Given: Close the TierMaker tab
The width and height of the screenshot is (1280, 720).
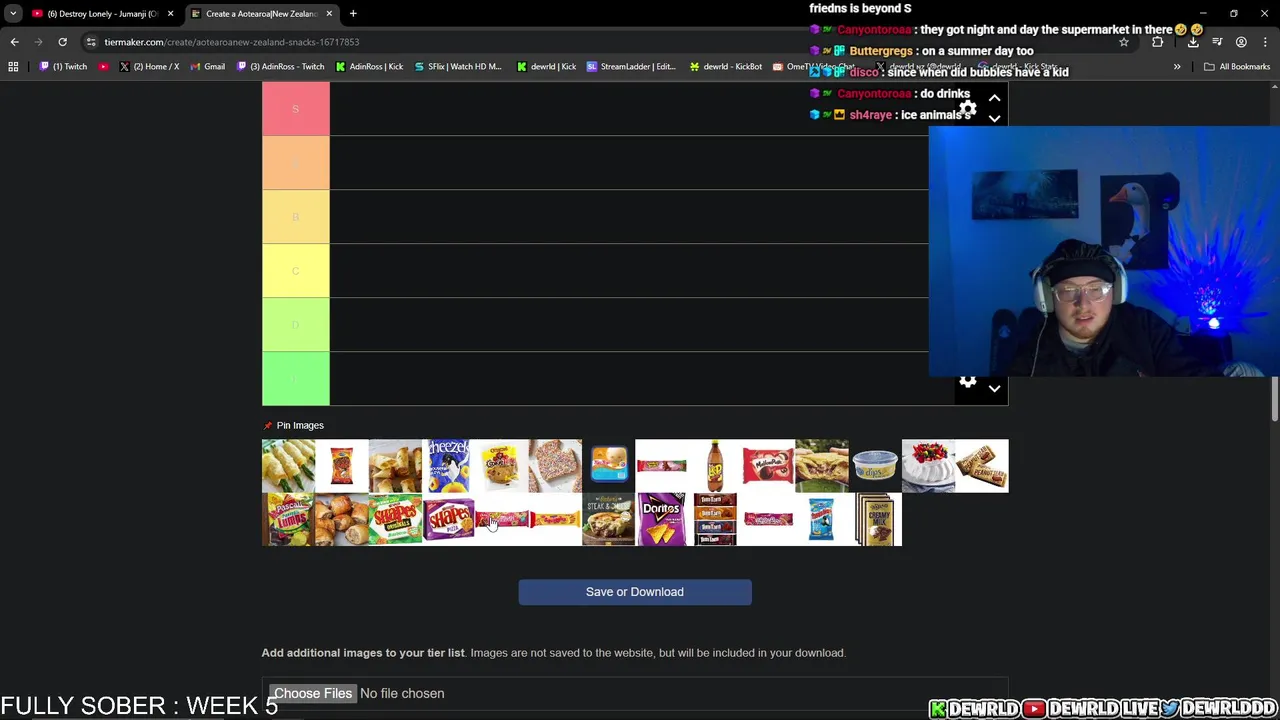Looking at the screenshot, I should click(x=329, y=14).
